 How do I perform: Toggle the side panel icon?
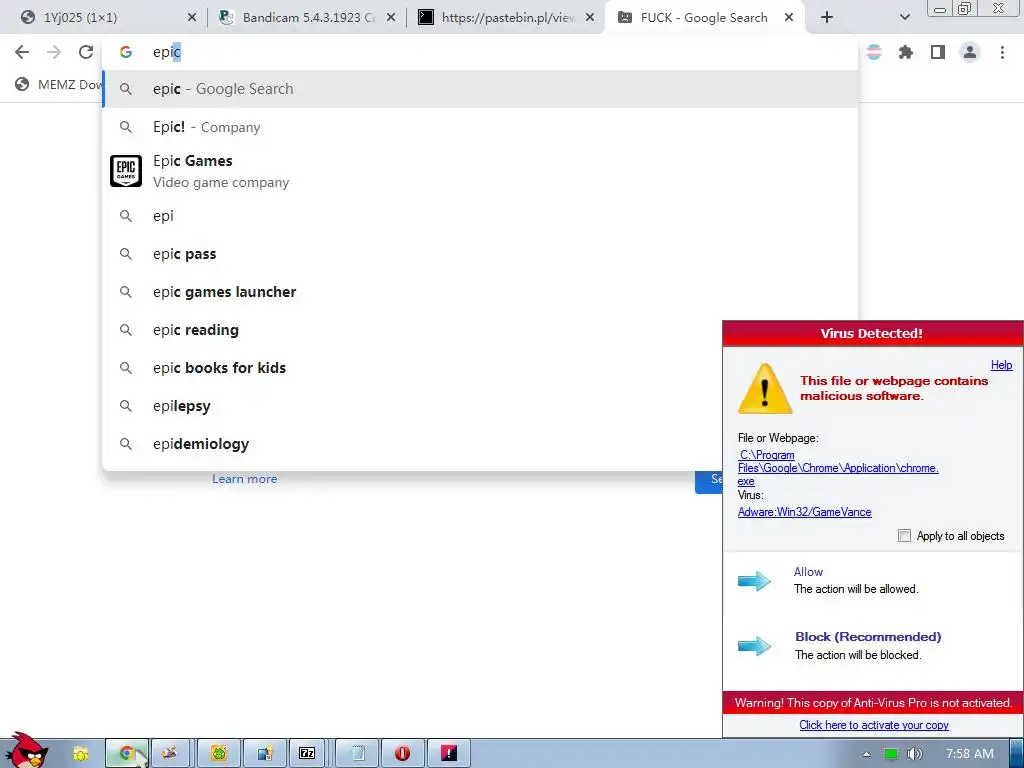coord(938,52)
